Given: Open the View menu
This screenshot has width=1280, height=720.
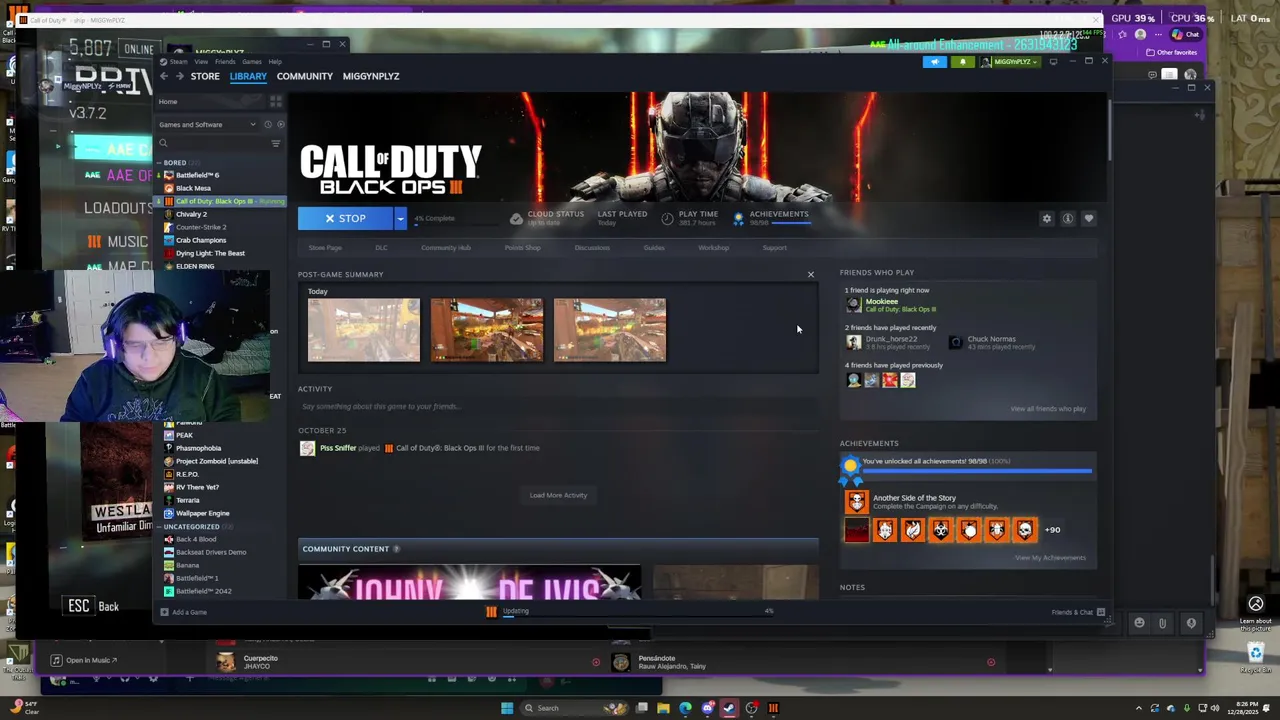Looking at the screenshot, I should click(x=201, y=61).
